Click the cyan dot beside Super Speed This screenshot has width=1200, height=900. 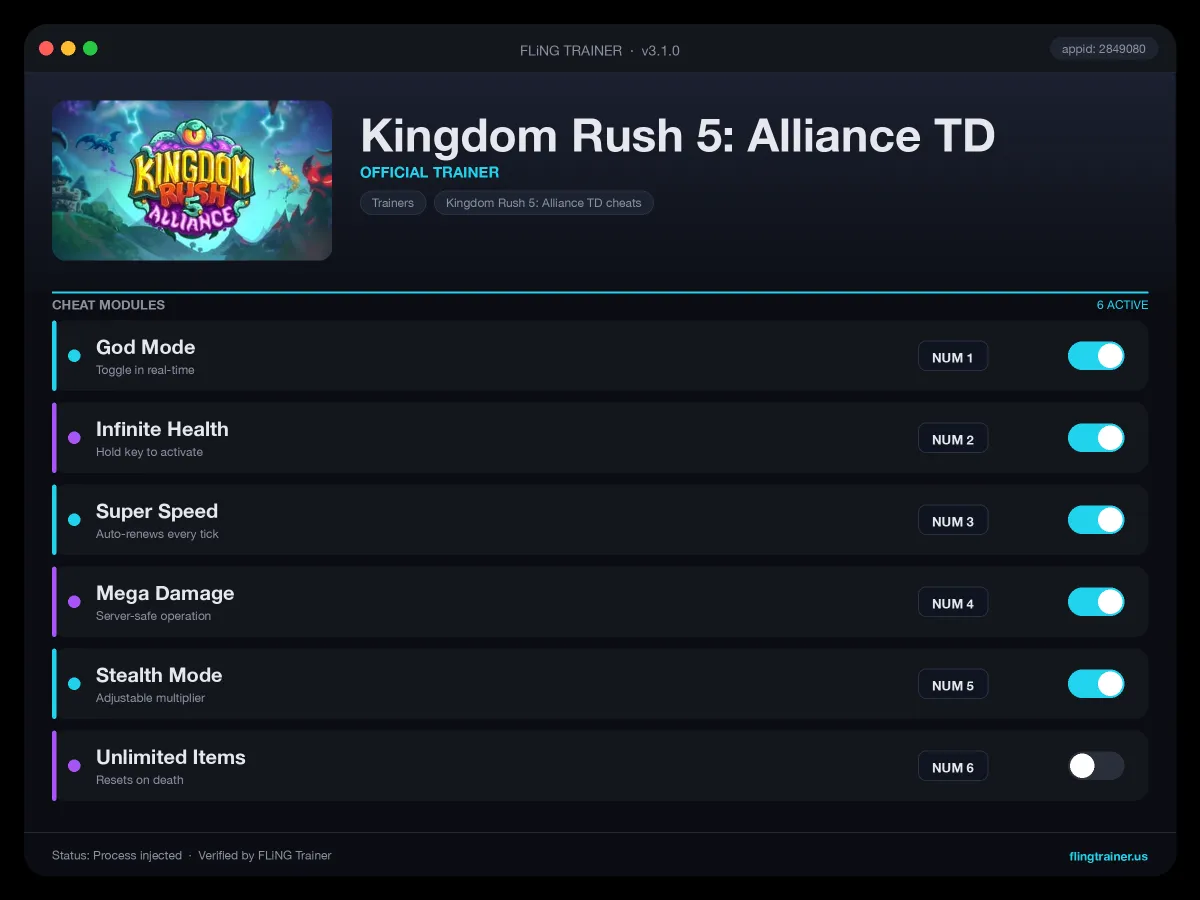point(74,520)
